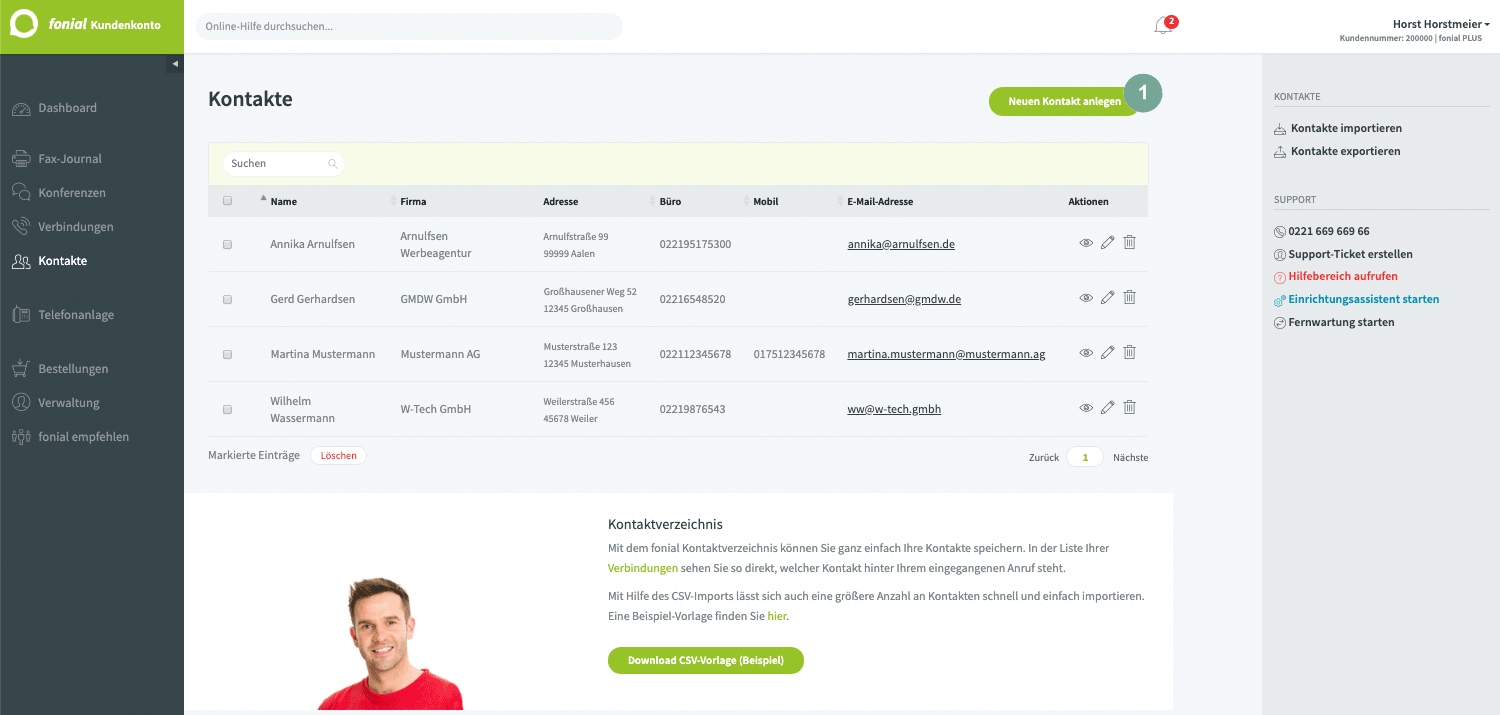Open the notifications bell icon
The height and width of the screenshot is (715, 1500).
click(x=1163, y=26)
